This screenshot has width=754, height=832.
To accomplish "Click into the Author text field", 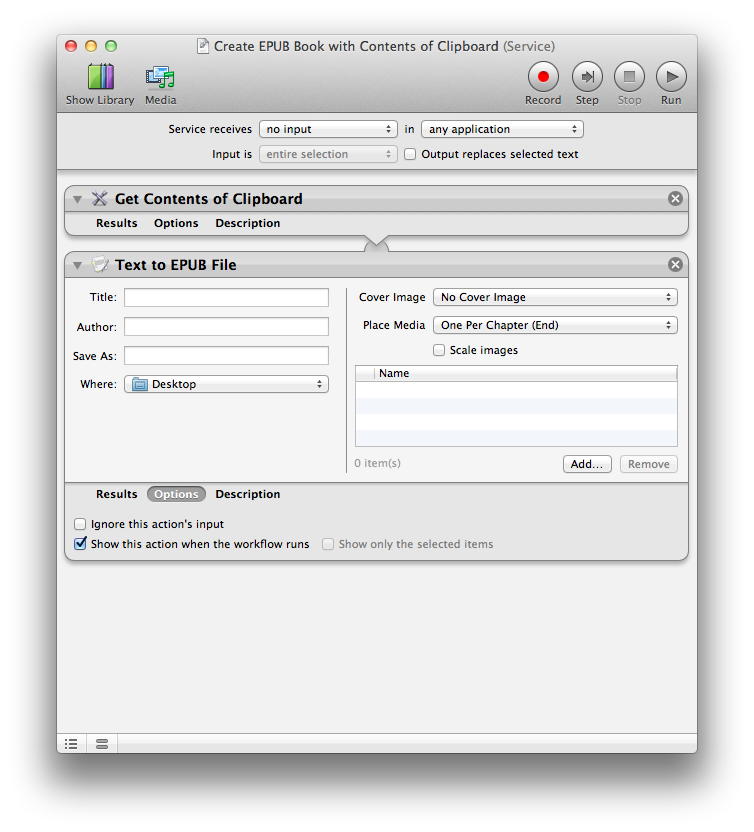I will click(x=227, y=326).
